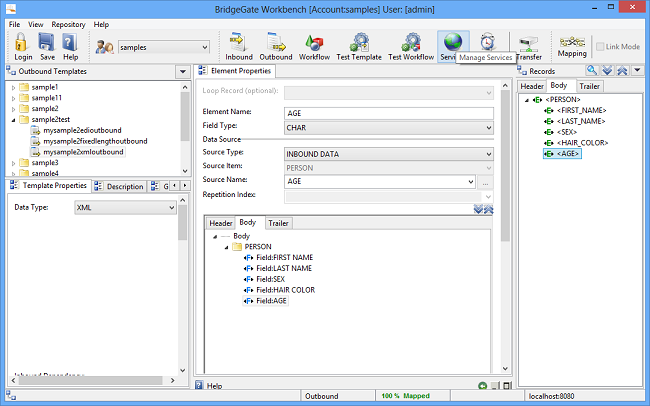Collapse the sample2test folder

point(13,120)
